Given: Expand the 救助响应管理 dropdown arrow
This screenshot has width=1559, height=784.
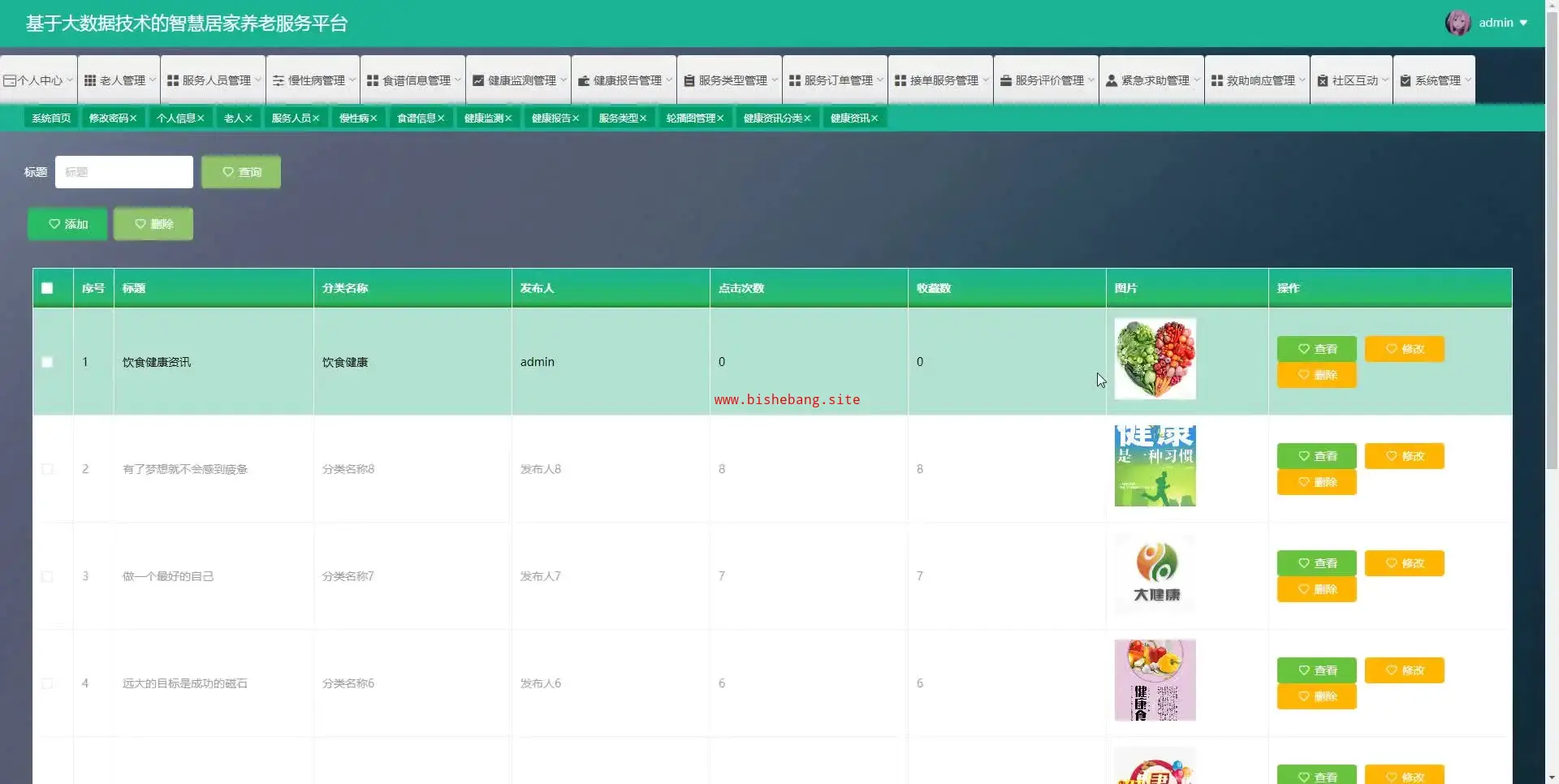Looking at the screenshot, I should (x=1302, y=80).
